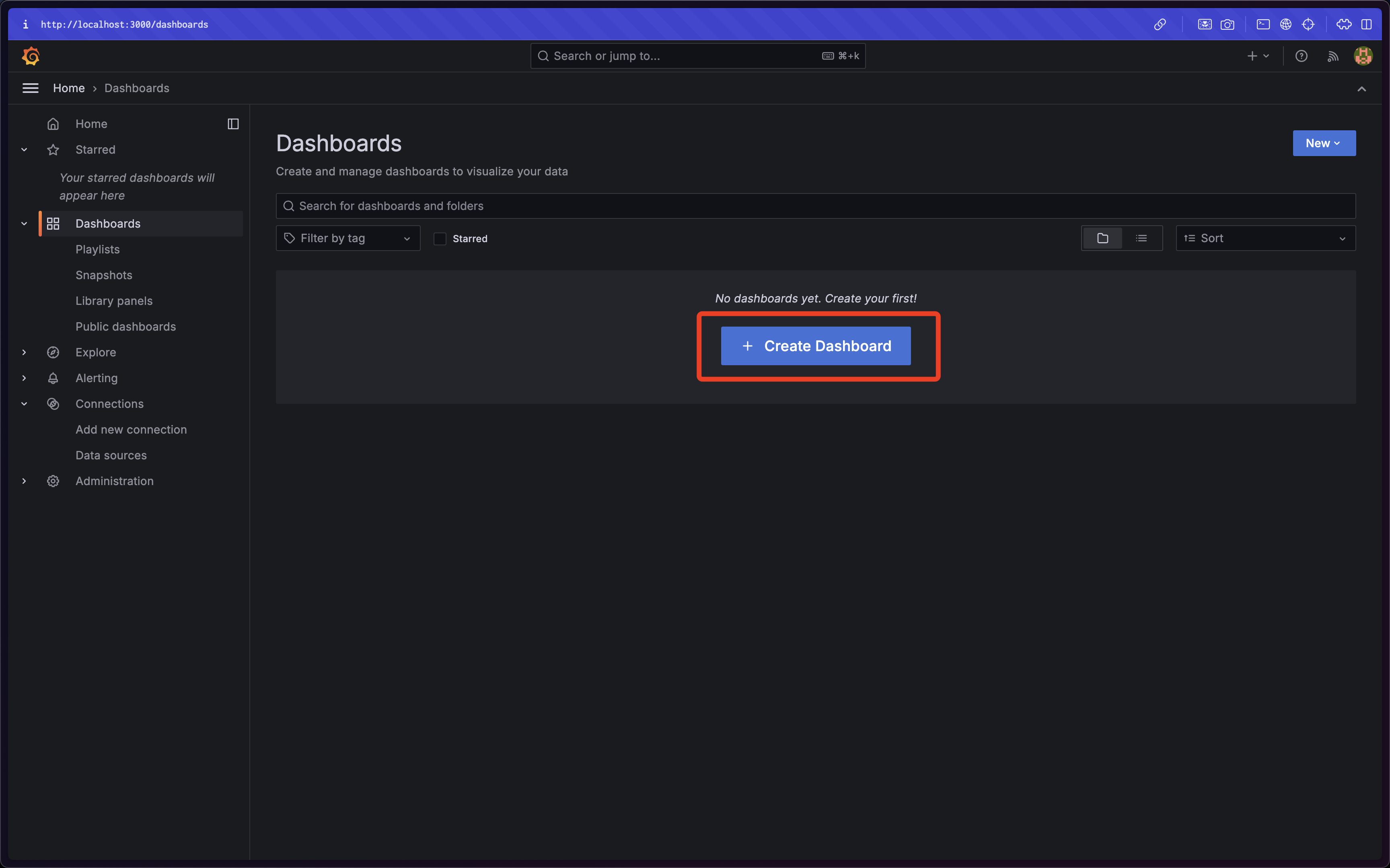Image resolution: width=1390 pixels, height=868 pixels.
Task: Open the Playlists menu item
Action: pos(97,249)
